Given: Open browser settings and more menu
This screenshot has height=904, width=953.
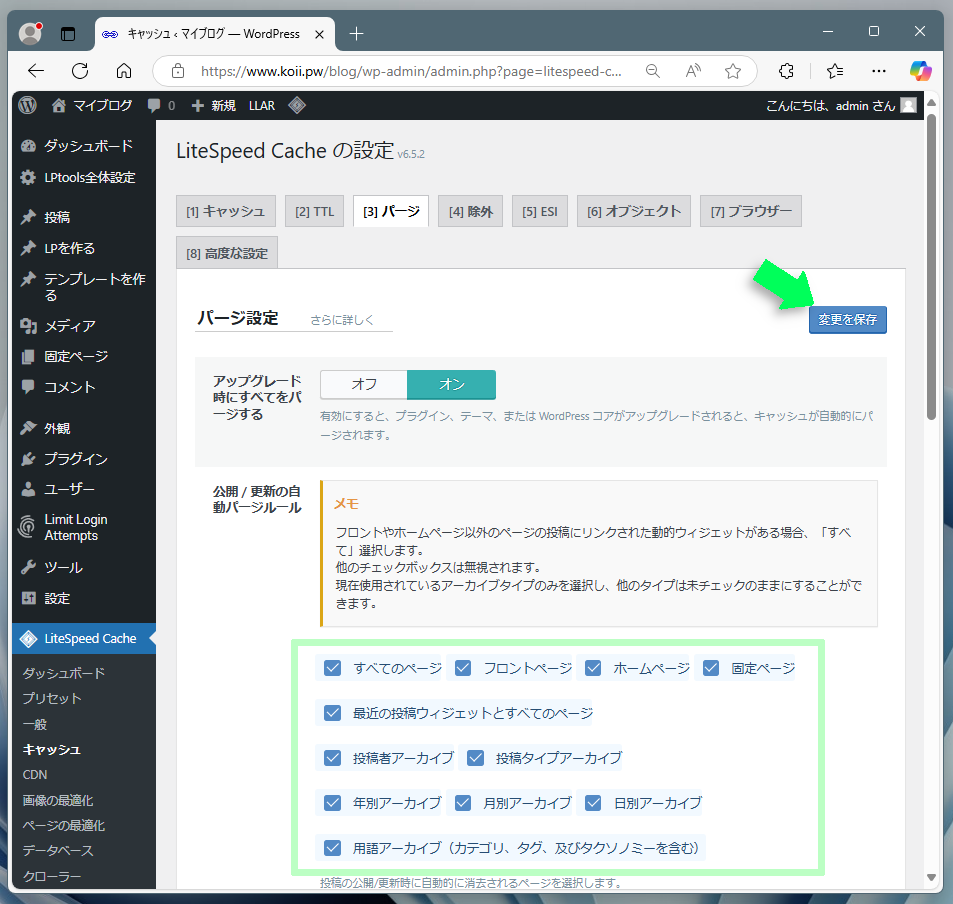Looking at the screenshot, I should click(879, 71).
